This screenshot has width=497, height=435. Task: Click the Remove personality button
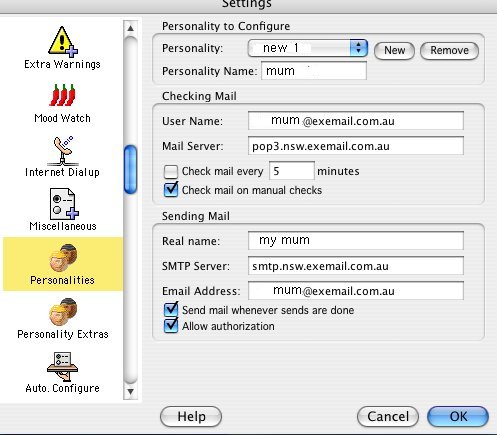pyautogui.click(x=449, y=51)
